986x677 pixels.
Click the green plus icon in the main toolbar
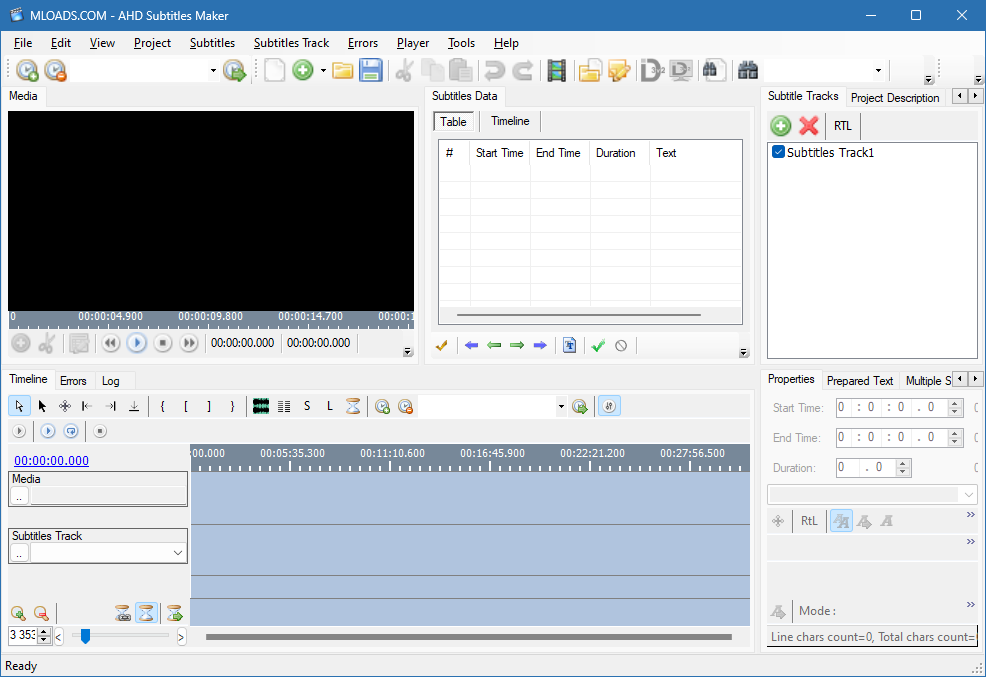click(302, 70)
